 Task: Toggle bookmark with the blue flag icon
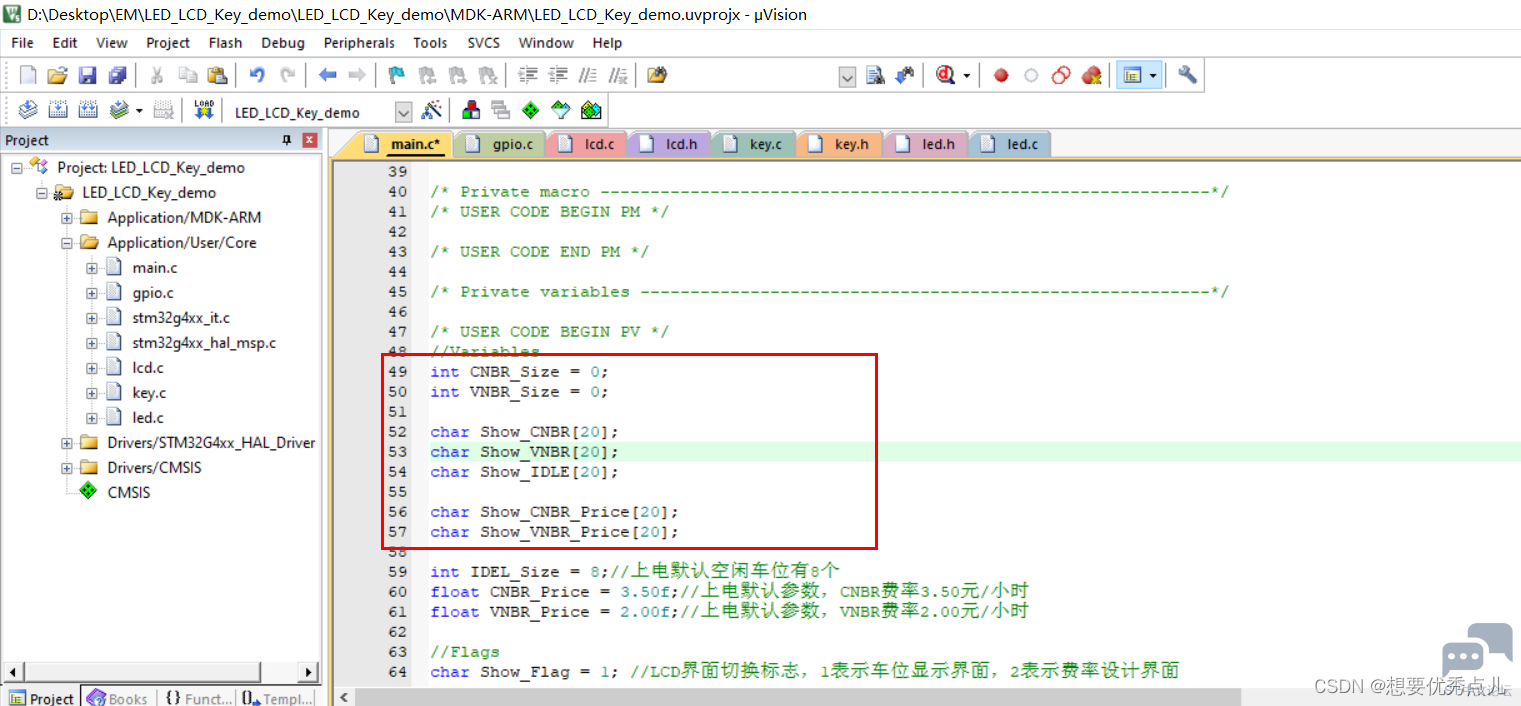tap(397, 76)
